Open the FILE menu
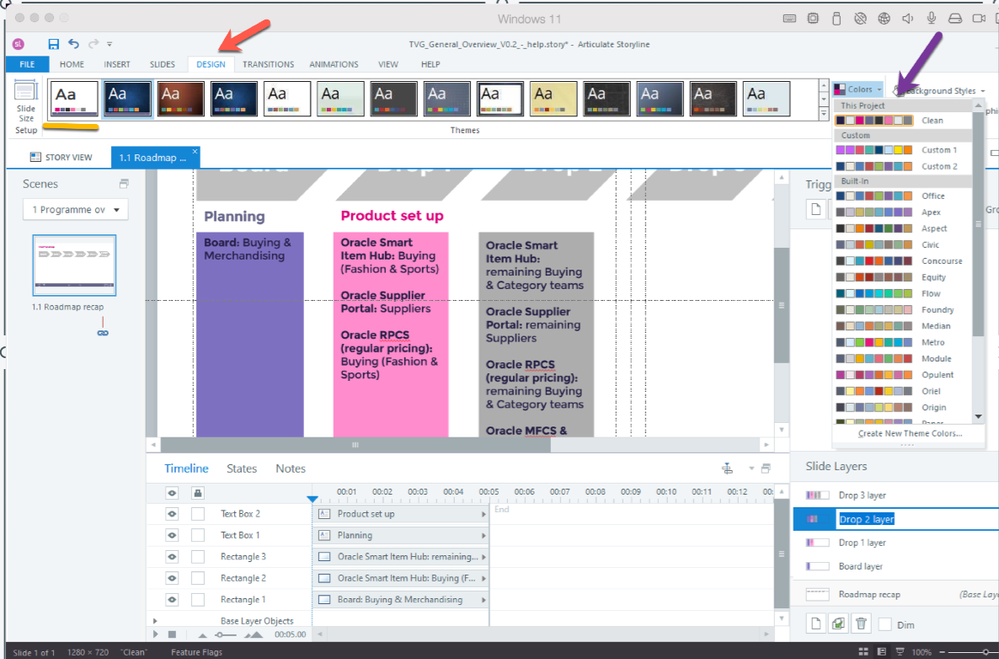This screenshot has width=999, height=659. pyautogui.click(x=27, y=64)
